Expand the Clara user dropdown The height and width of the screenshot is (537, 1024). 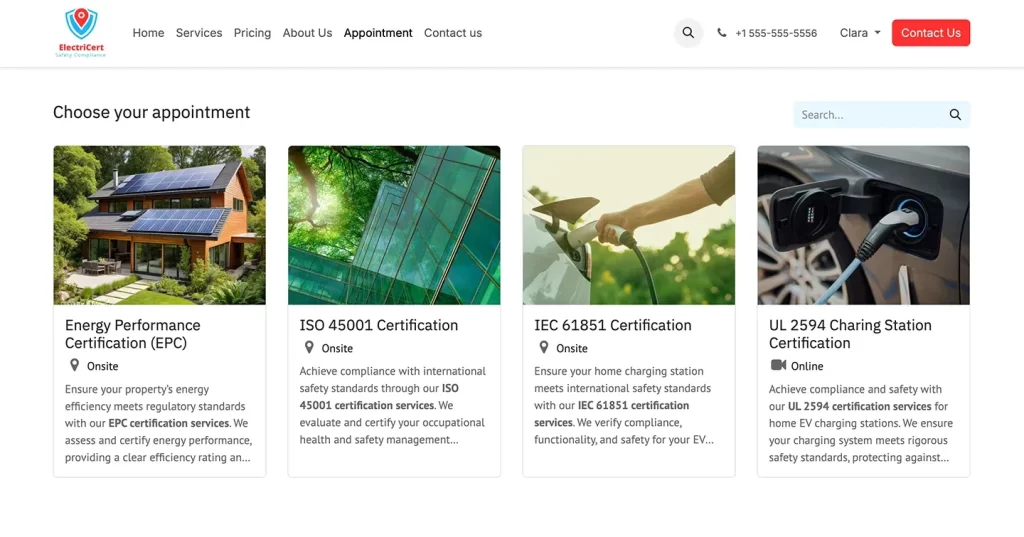(x=860, y=33)
